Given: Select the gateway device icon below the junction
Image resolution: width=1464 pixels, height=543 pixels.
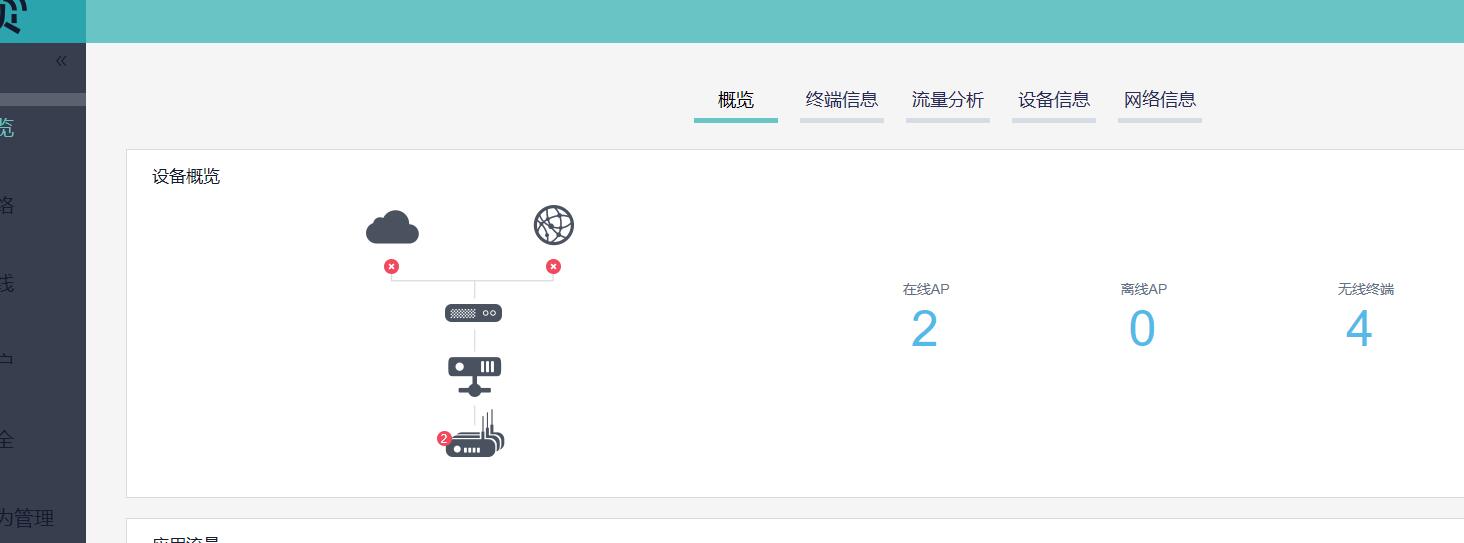Looking at the screenshot, I should (473, 313).
